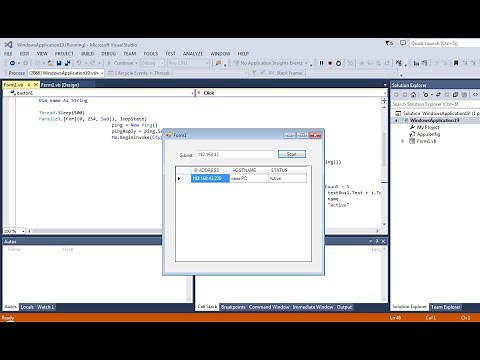
Task: Open the Any CPU platform dropdown
Action: coord(207,63)
